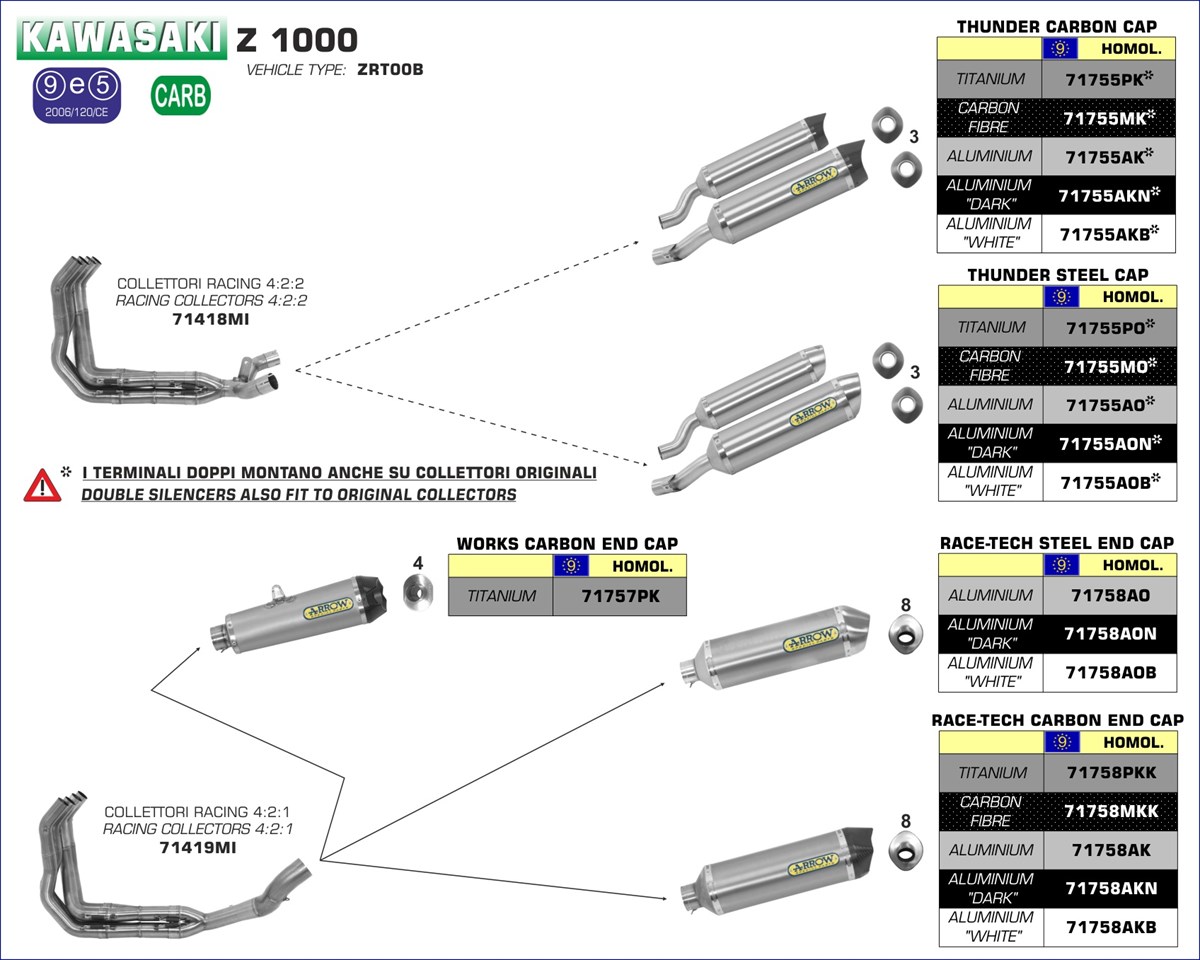
Task: Select EU flag icon in Thunder Carbon Cap table
Action: [x=1060, y=48]
